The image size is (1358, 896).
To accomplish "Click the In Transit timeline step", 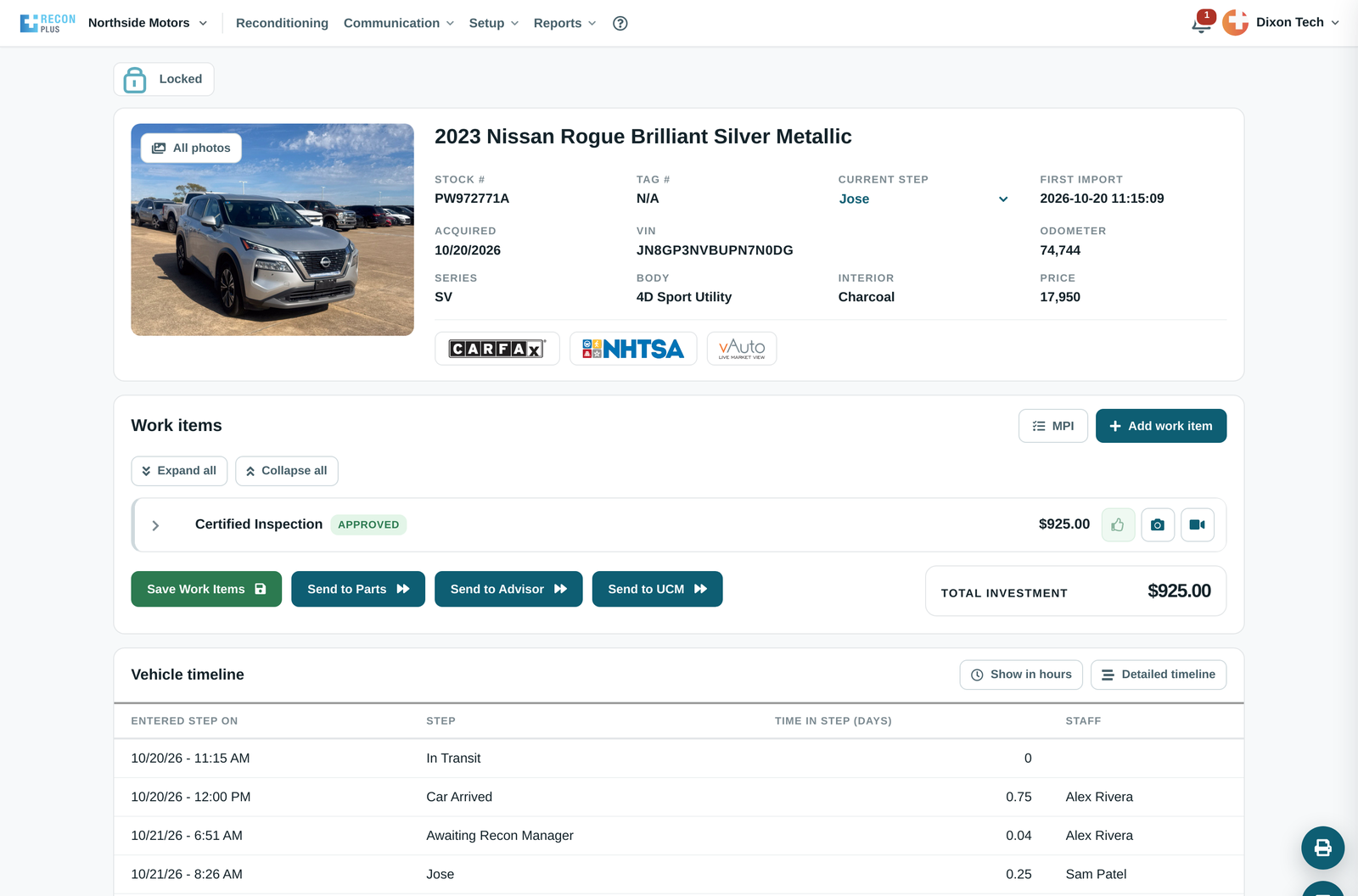I will tap(453, 759).
